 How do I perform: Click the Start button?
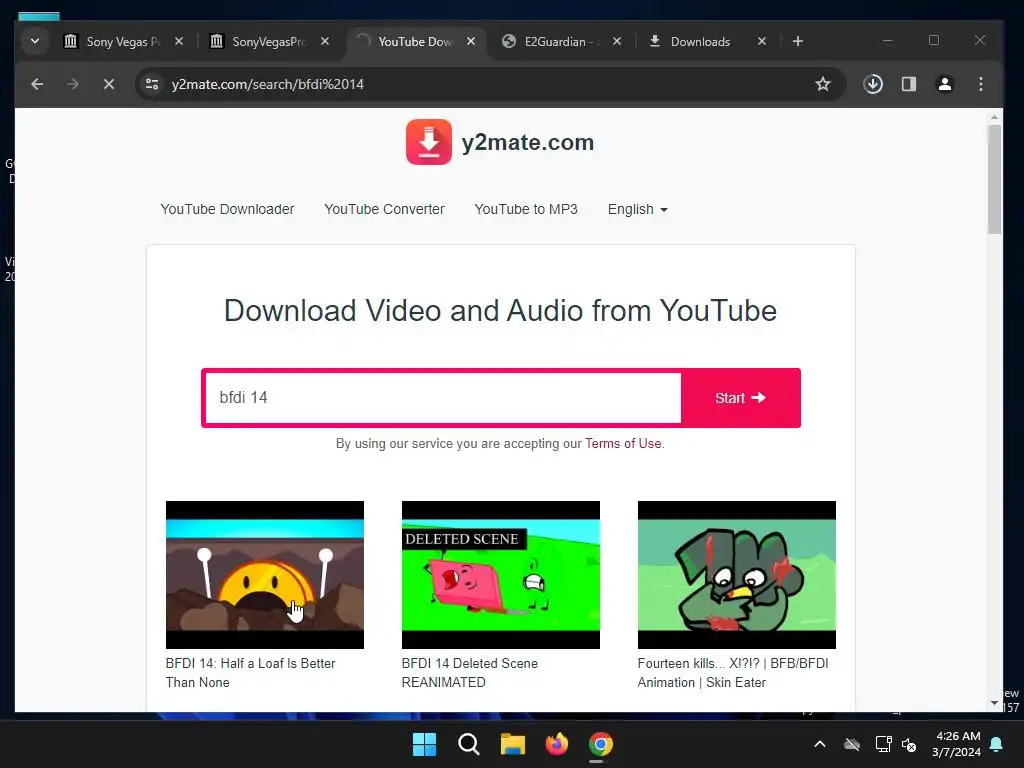[740, 398]
